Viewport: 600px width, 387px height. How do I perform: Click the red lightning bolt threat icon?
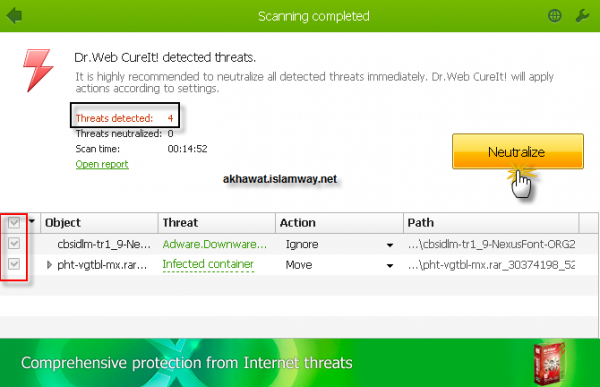(38, 70)
